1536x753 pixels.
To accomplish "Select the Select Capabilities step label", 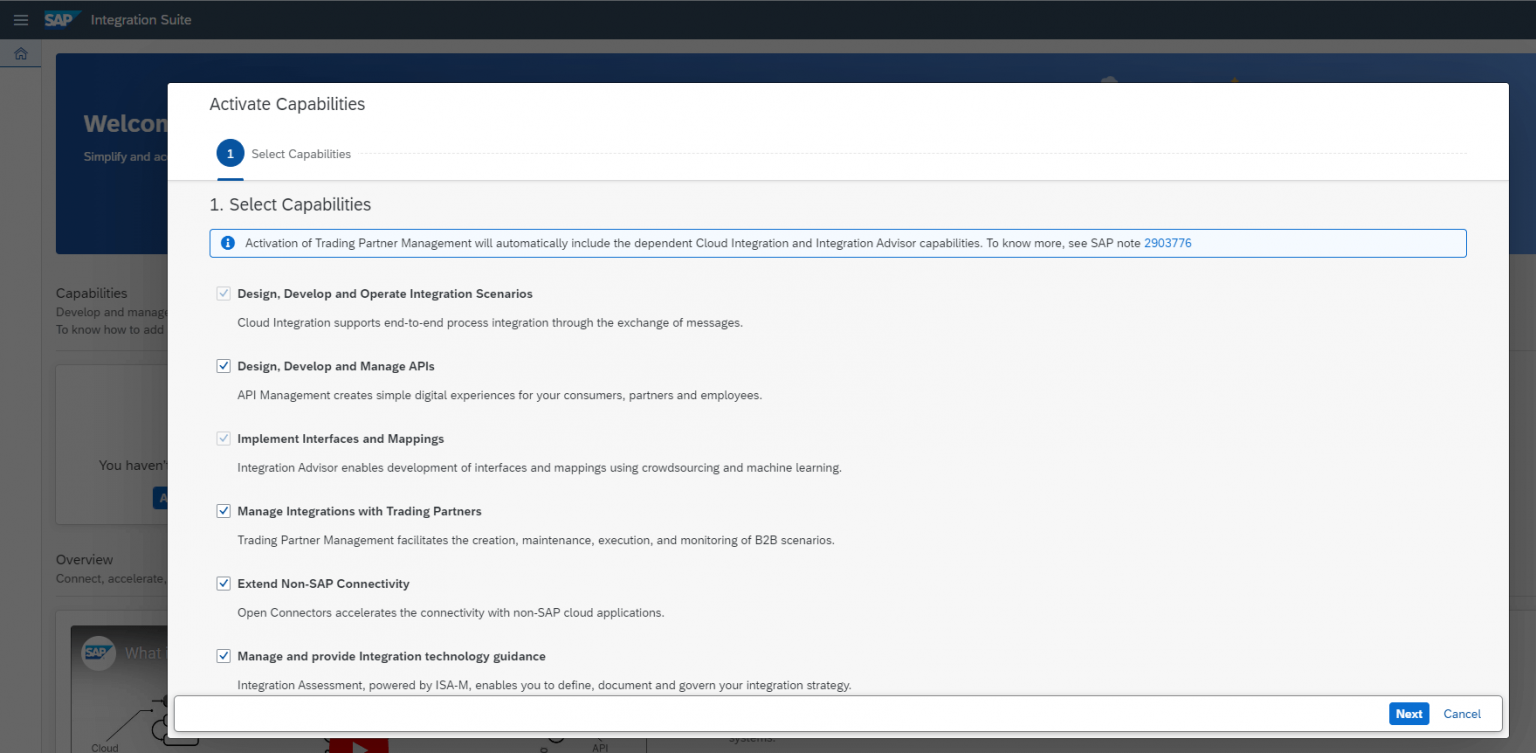I will click(x=301, y=153).
